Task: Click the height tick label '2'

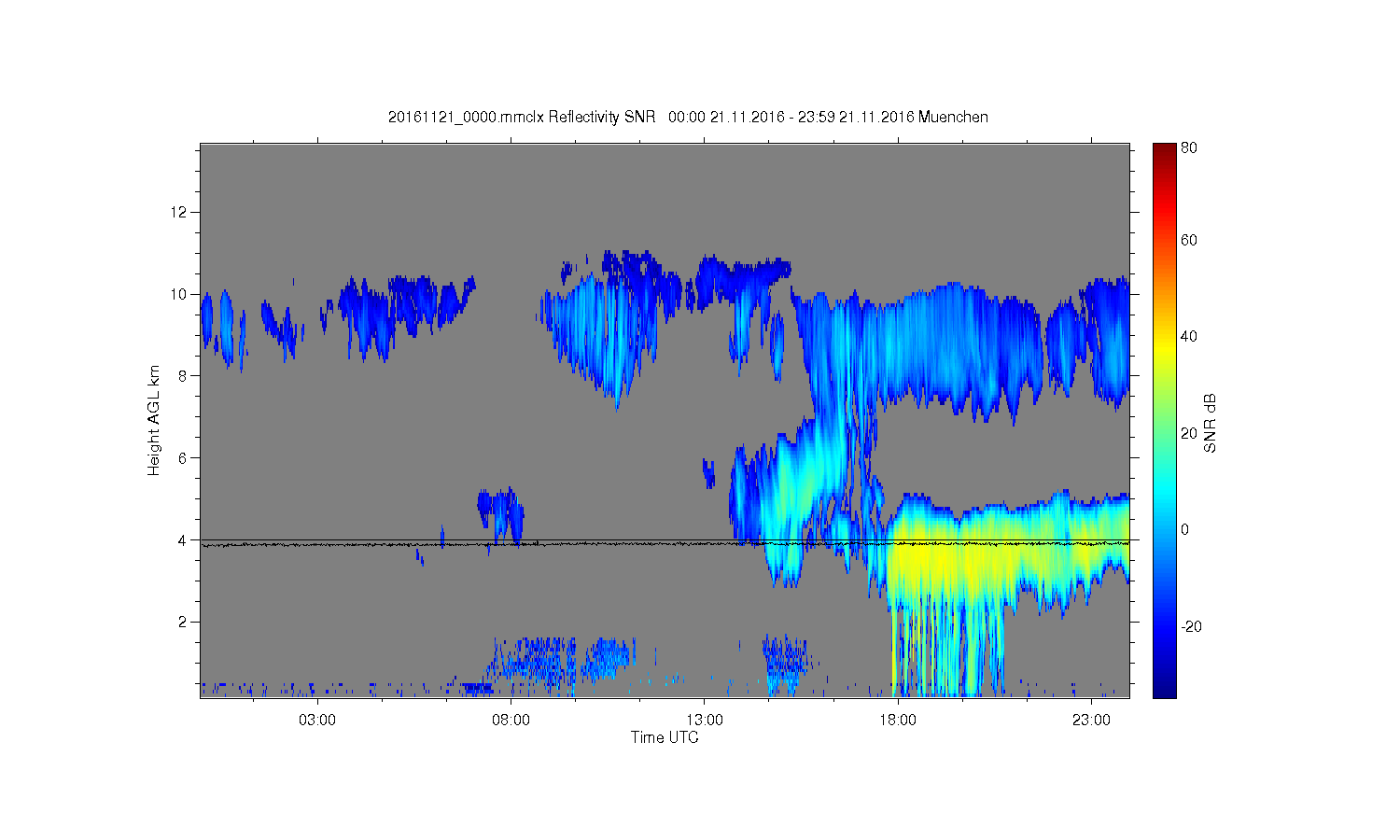Action: tap(184, 623)
